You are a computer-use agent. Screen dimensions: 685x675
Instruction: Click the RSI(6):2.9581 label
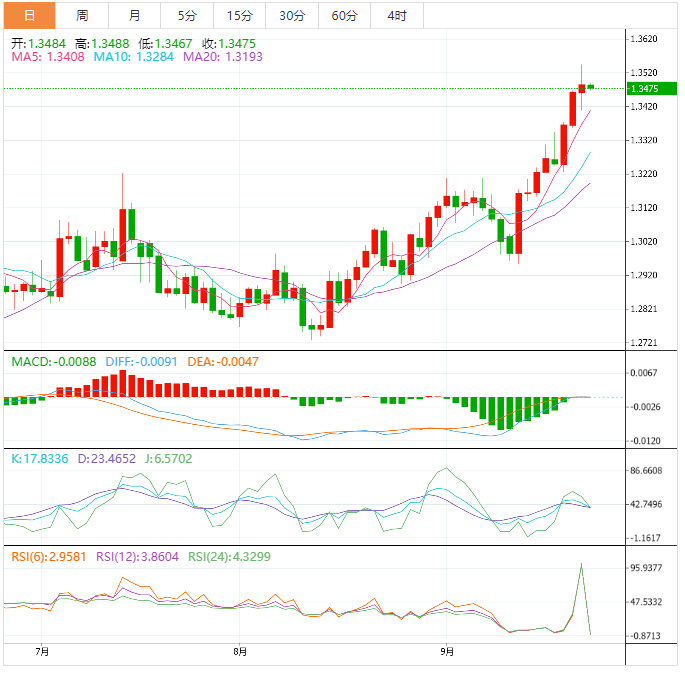pos(49,557)
